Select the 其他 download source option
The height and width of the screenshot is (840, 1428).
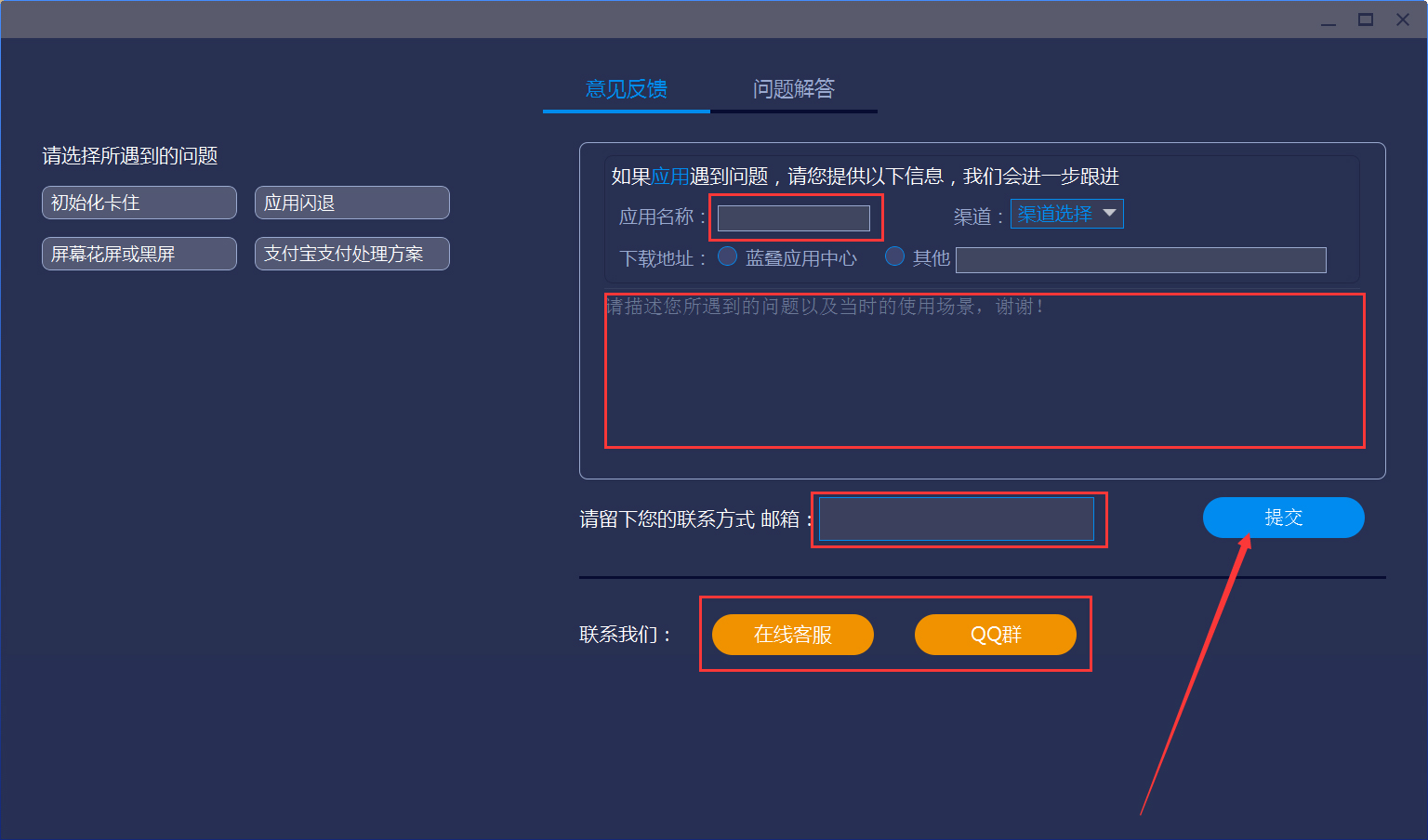[x=893, y=256]
